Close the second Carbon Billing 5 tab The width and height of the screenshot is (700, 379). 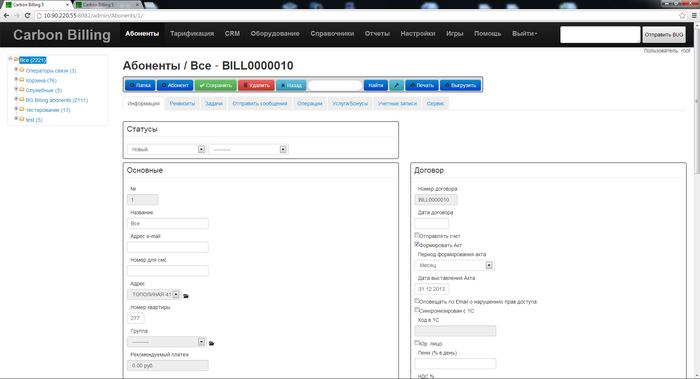(x=138, y=4)
